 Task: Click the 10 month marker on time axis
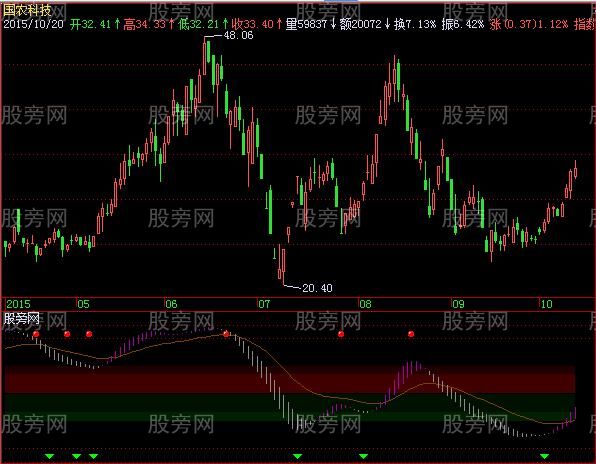tap(546, 304)
